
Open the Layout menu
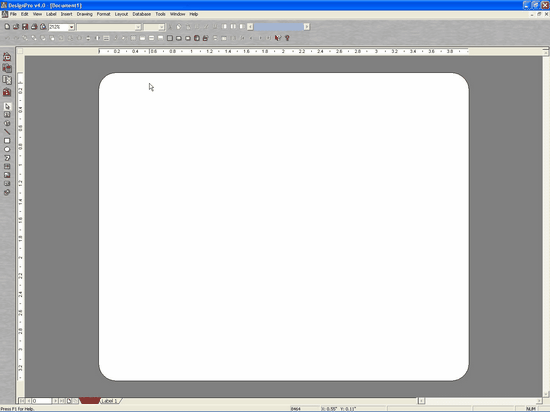coord(121,14)
